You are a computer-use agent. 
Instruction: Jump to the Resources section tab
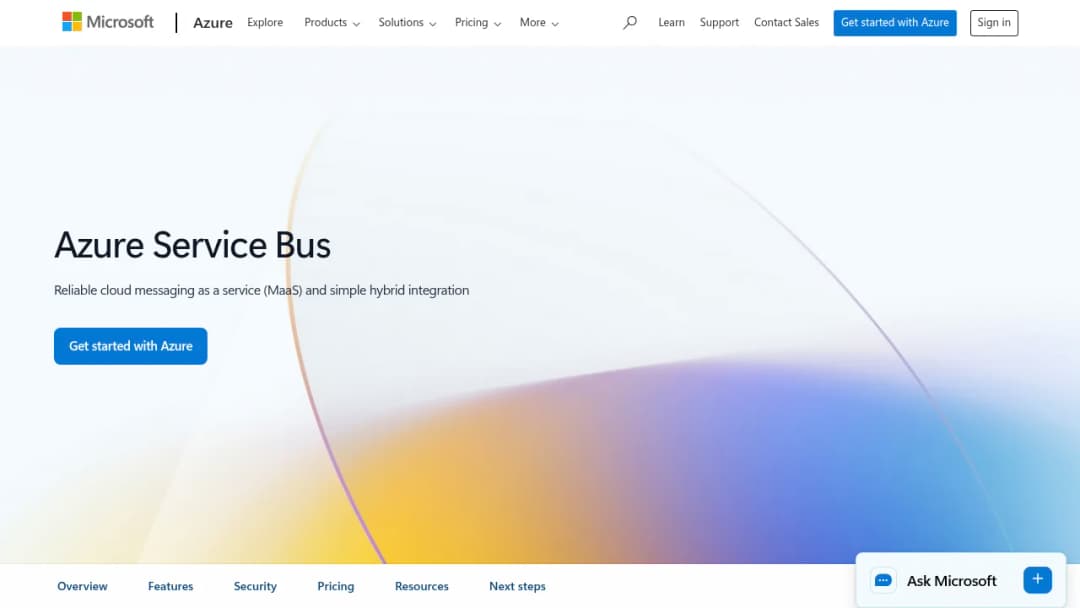pyautogui.click(x=422, y=586)
